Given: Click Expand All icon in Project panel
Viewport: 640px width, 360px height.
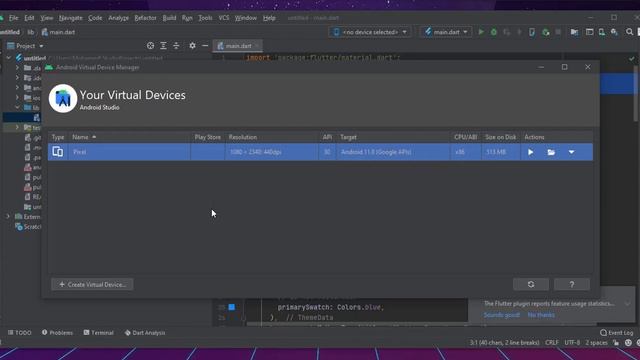Looking at the screenshot, I should pos(163,46).
